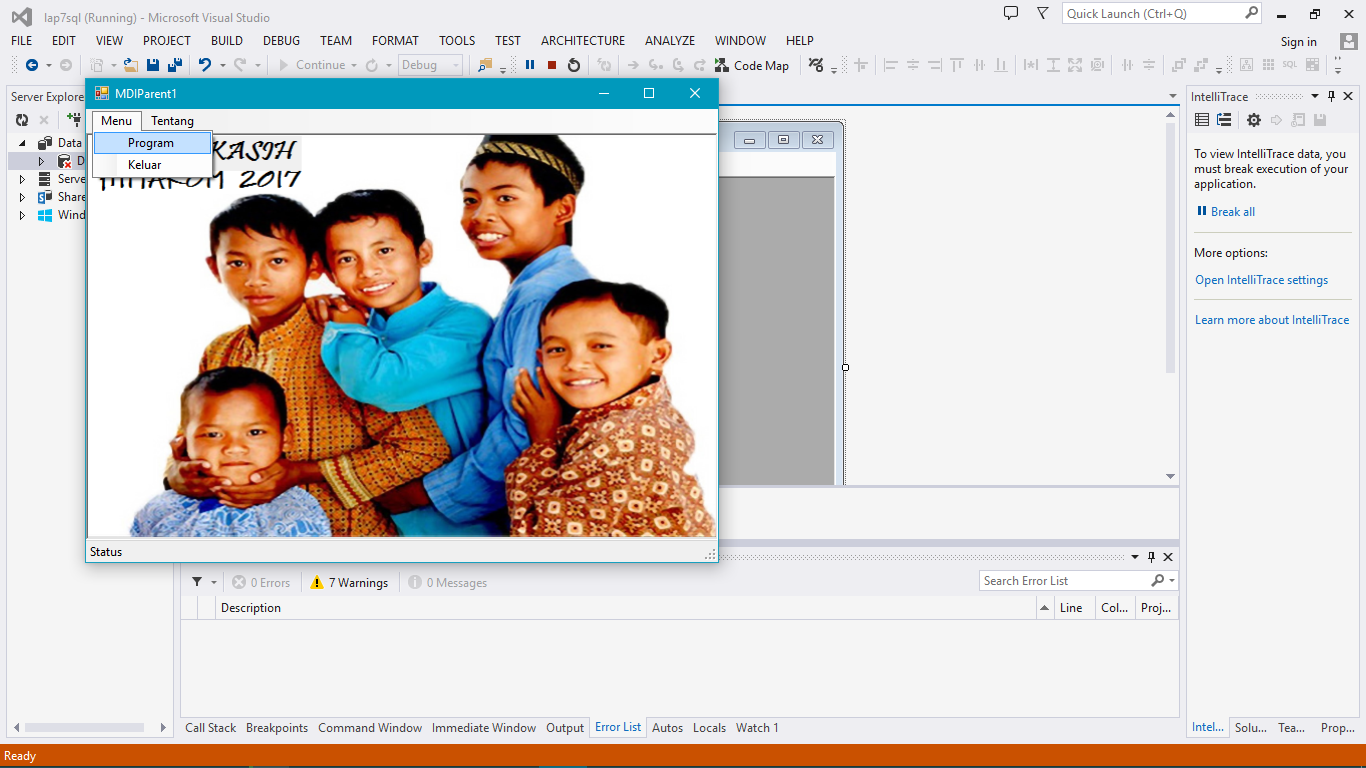
Task: Switch to the Output tab
Action: [x=565, y=728]
